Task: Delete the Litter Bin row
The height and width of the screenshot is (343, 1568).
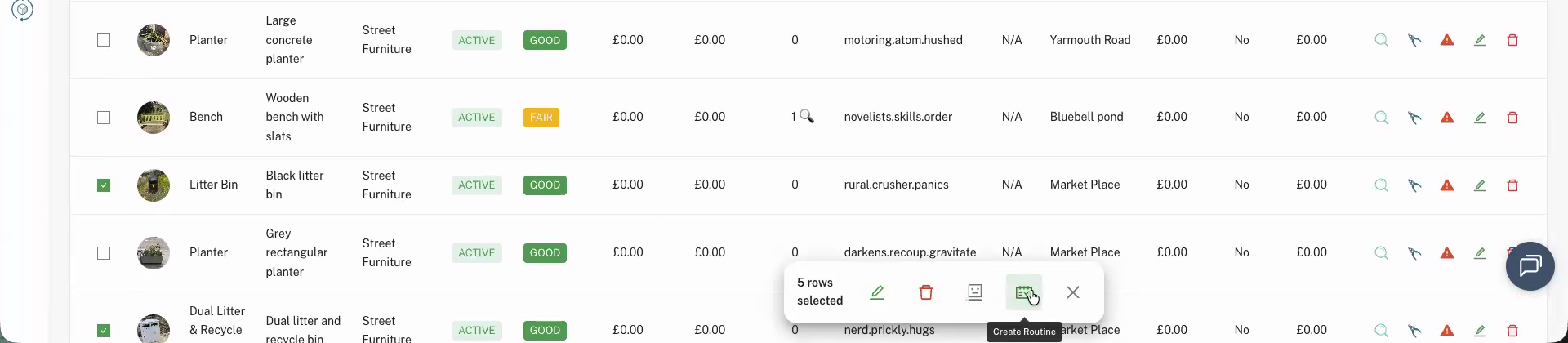Action: point(1512,185)
